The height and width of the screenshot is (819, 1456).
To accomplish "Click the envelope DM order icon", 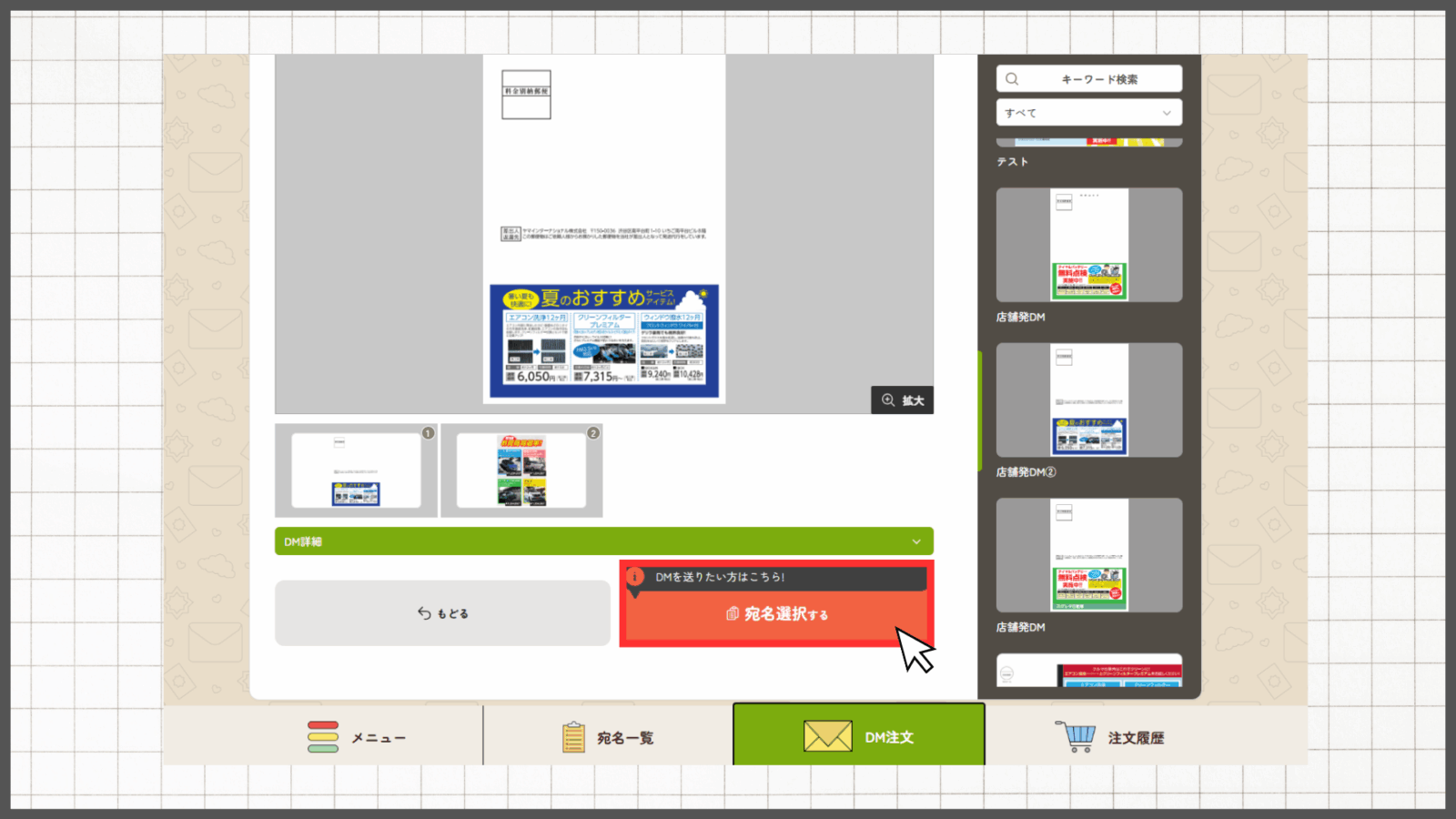I will (827, 736).
